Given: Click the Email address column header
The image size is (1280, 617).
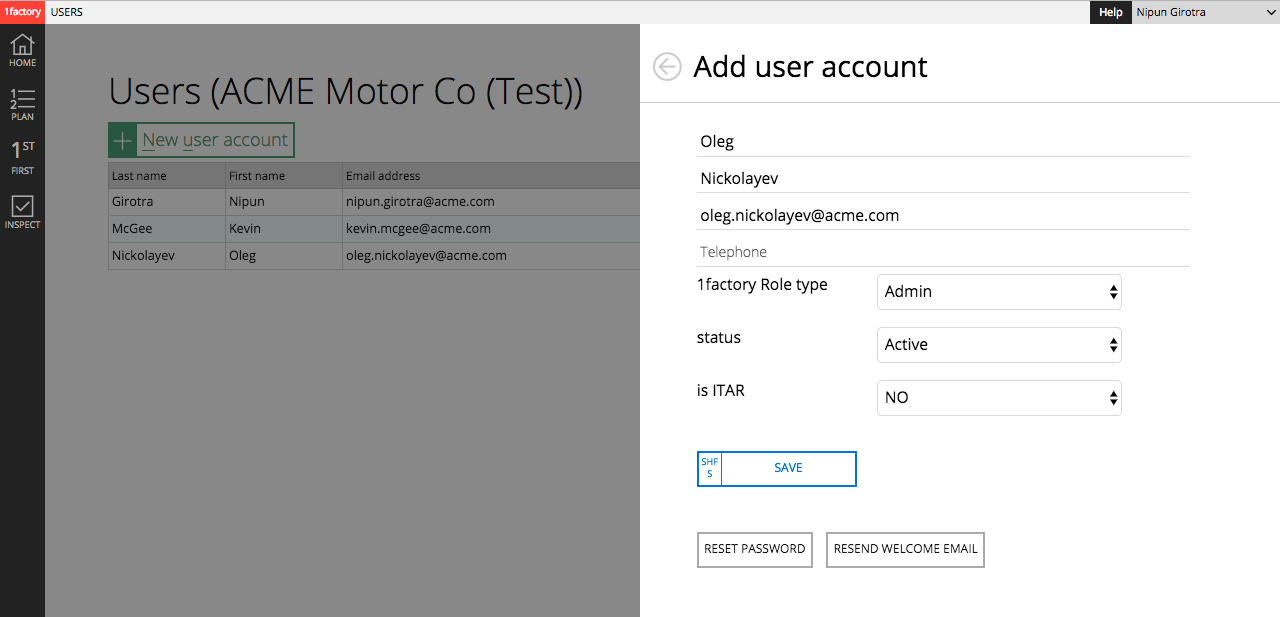Looking at the screenshot, I should coord(491,176).
